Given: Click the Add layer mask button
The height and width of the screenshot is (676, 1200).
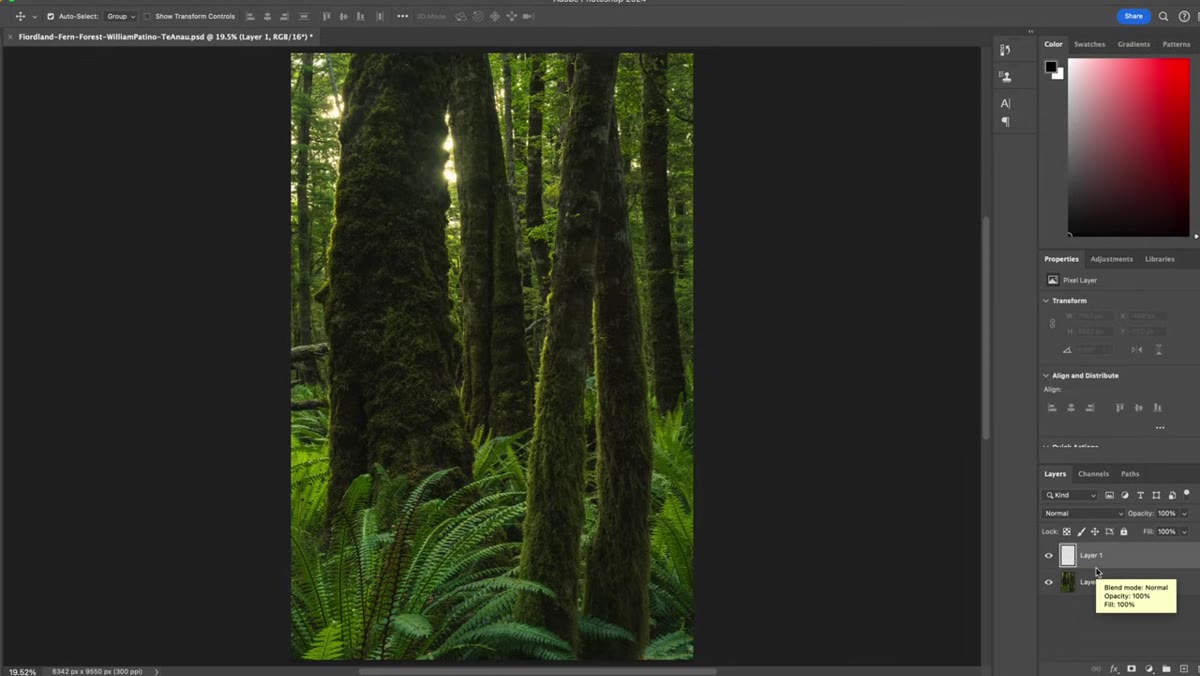Looking at the screenshot, I should (x=1131, y=668).
